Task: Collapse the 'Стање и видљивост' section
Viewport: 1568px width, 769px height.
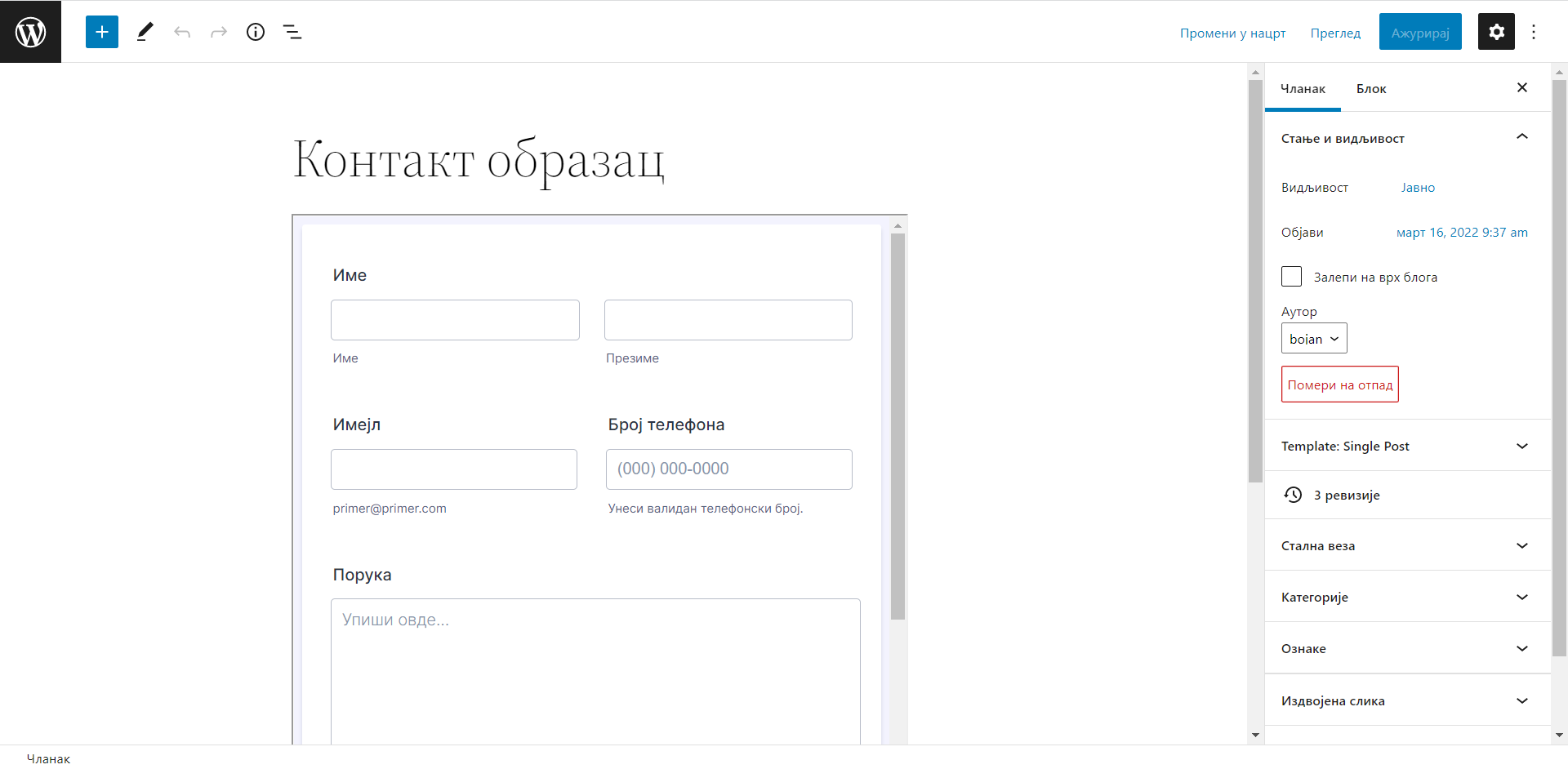Action: point(1408,138)
